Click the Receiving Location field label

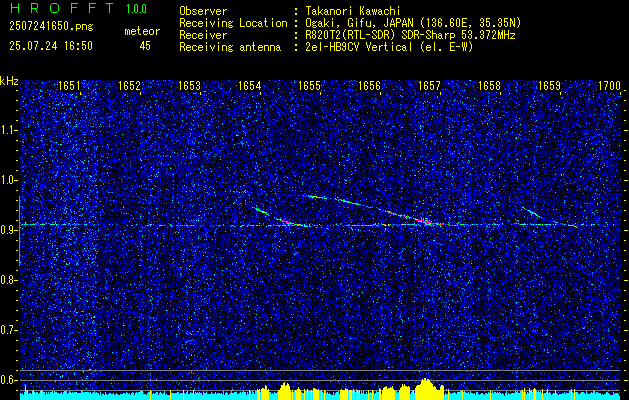click(233, 23)
